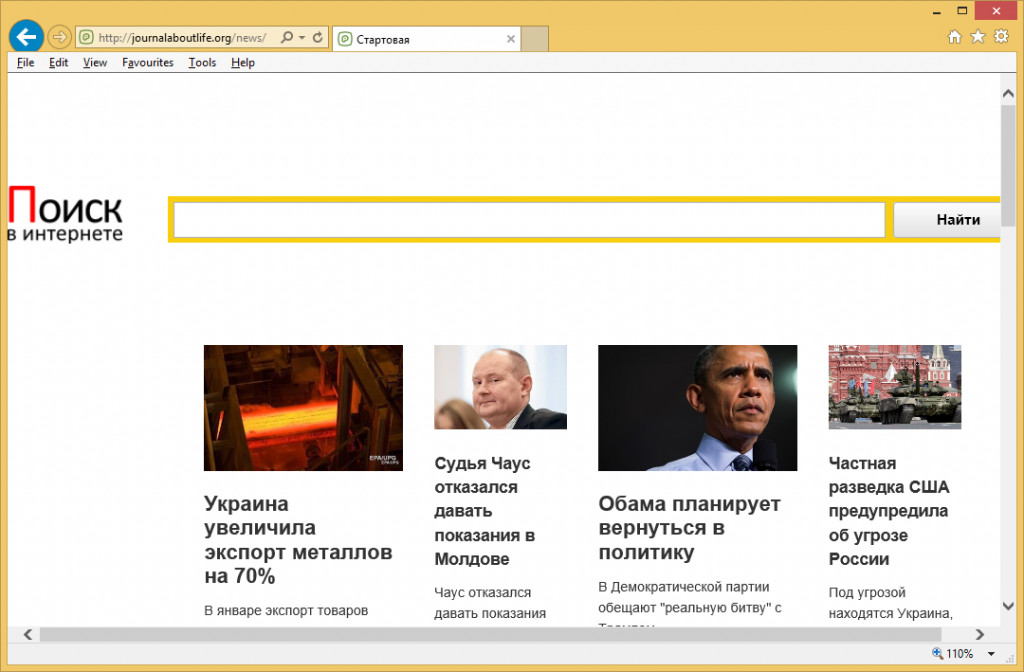Click the browser Back arrow button
Image resolution: width=1024 pixels, height=672 pixels.
pyautogui.click(x=25, y=38)
